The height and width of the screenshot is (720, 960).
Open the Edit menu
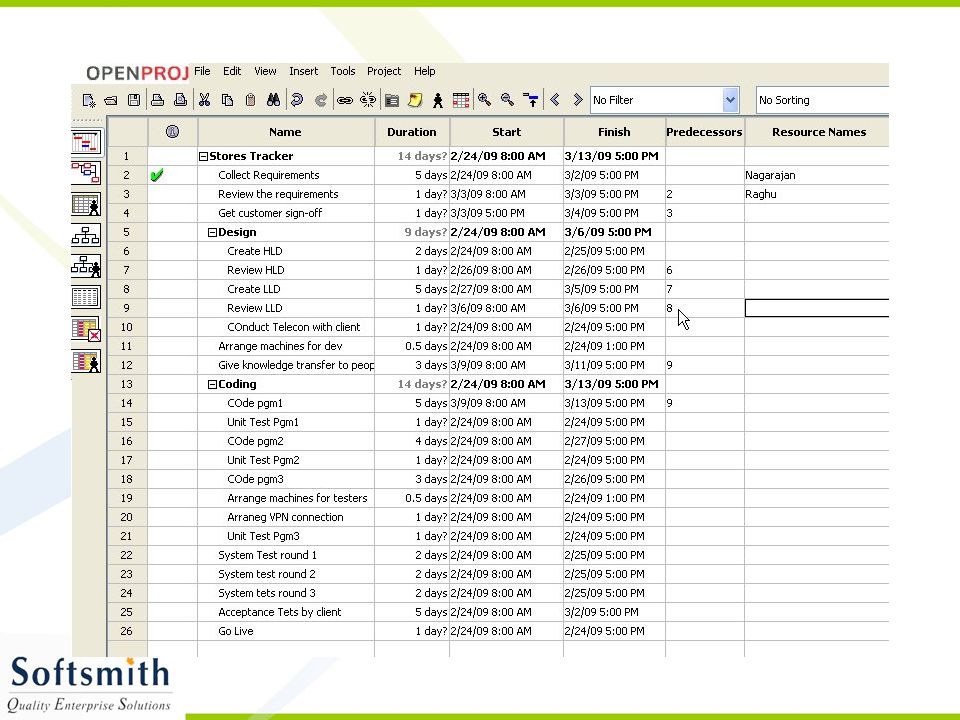(x=232, y=71)
